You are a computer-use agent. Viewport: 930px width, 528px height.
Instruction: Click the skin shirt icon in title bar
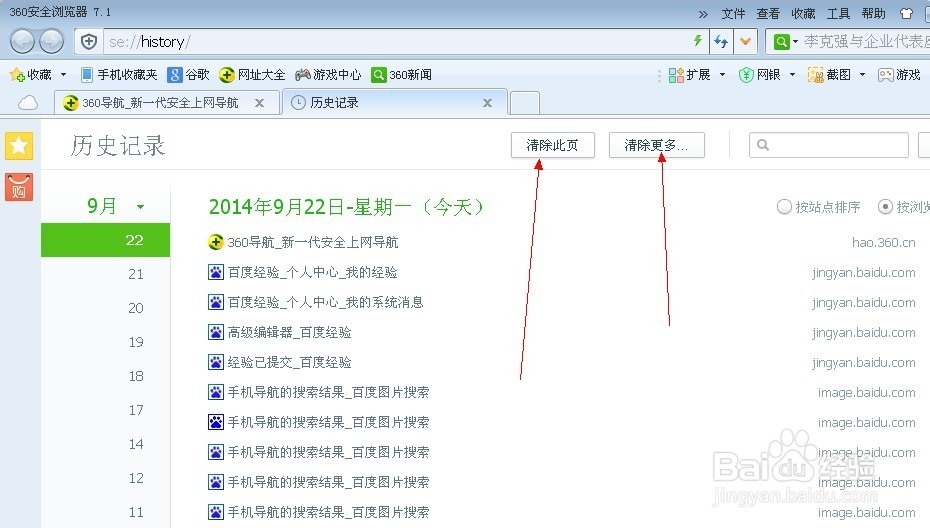pyautogui.click(x=906, y=13)
